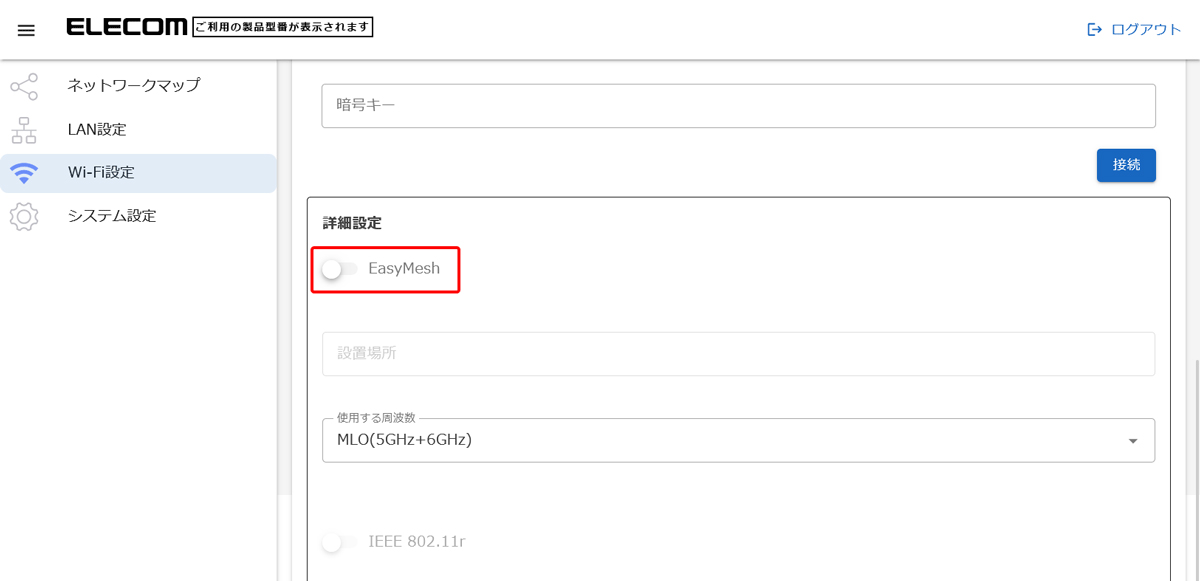Select Wi-Fi設定 sidebar entry
The height and width of the screenshot is (581, 1200).
point(101,173)
